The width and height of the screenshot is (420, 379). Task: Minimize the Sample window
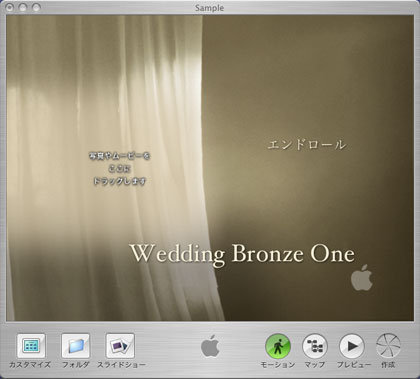(x=23, y=7)
